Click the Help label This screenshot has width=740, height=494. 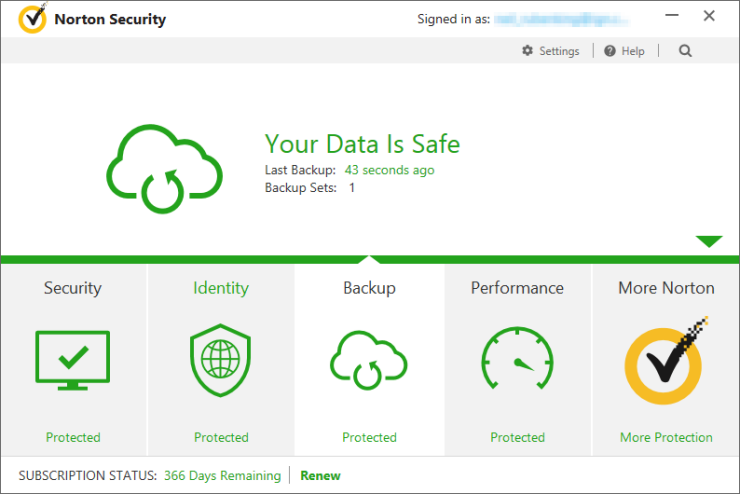point(633,51)
